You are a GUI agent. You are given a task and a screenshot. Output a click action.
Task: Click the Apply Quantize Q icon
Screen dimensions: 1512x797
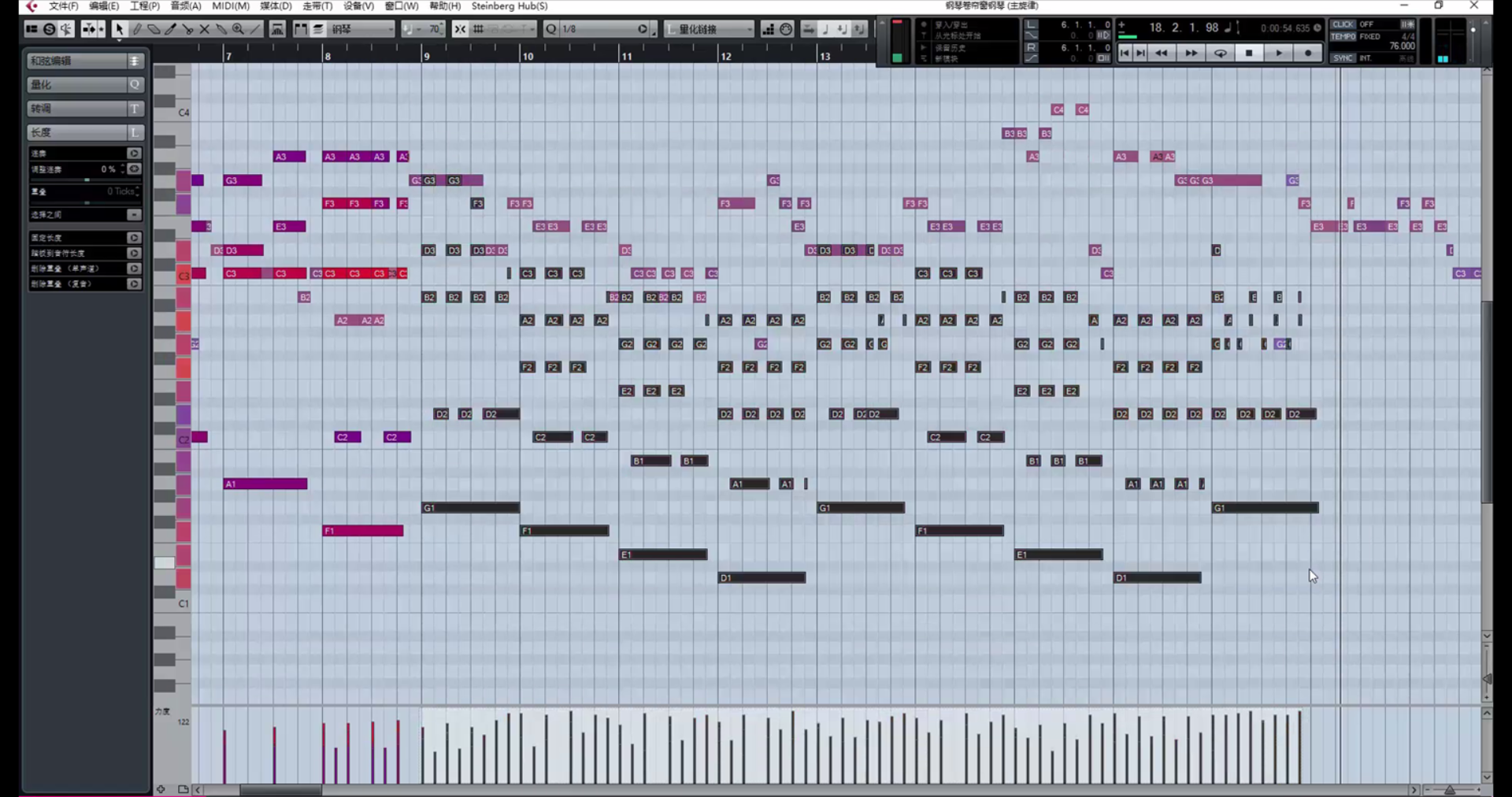[x=550, y=29]
